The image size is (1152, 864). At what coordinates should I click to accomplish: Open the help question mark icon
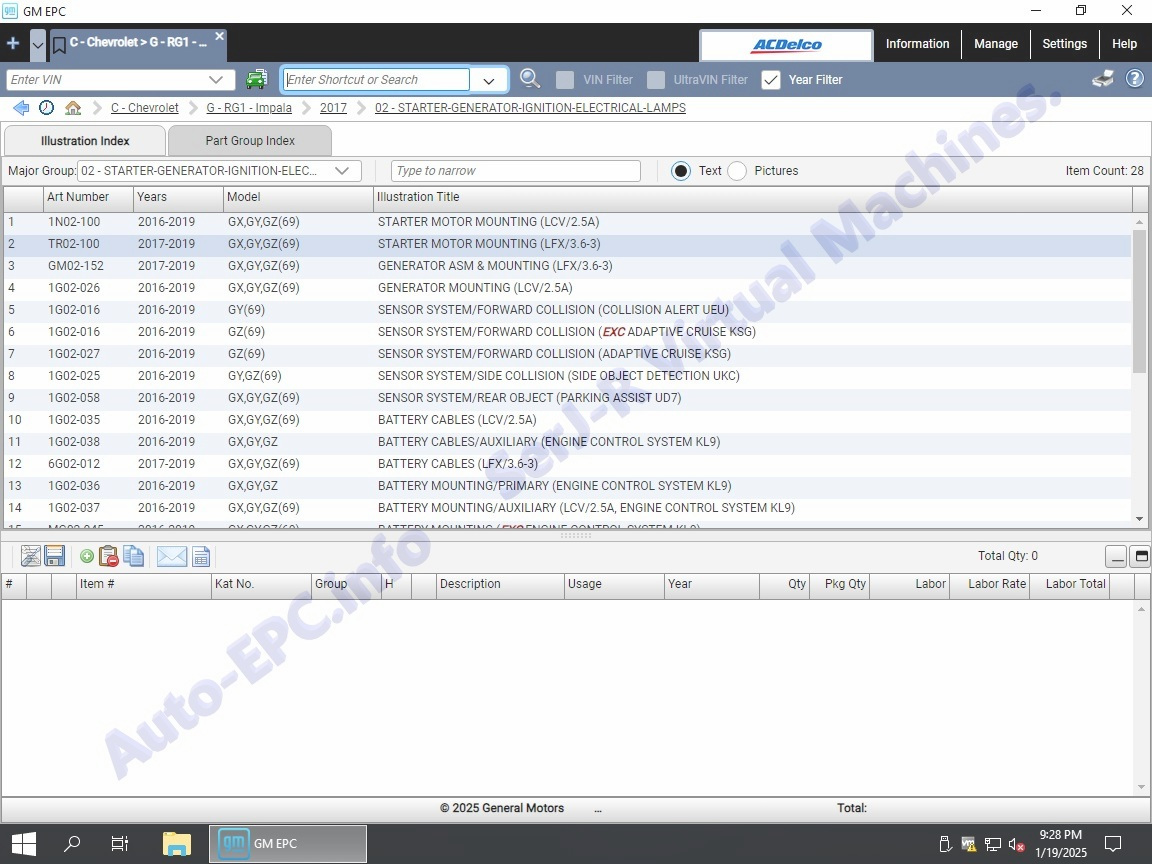tap(1135, 79)
